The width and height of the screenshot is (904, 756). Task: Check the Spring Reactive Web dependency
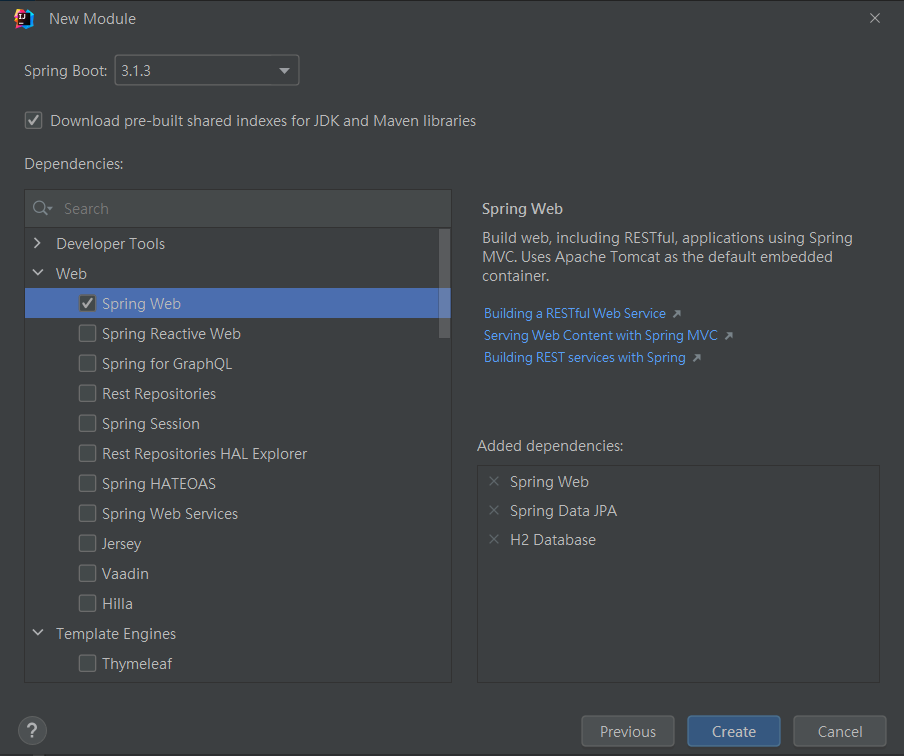point(87,333)
